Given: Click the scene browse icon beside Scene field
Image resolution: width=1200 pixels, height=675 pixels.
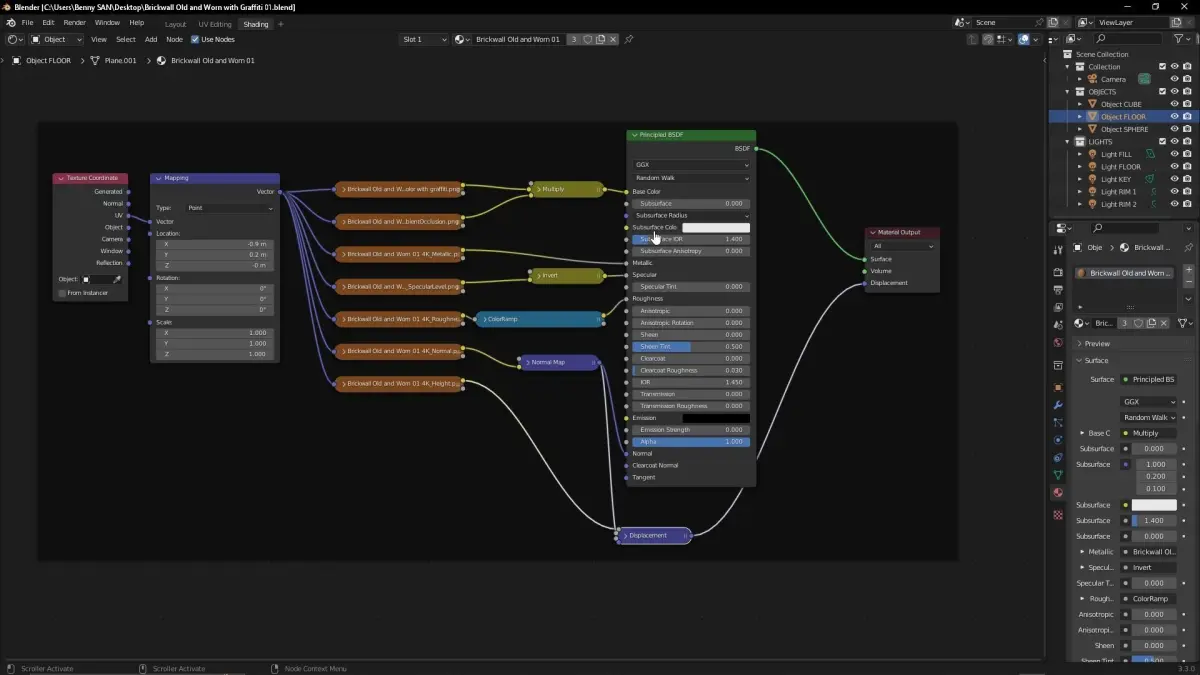Looking at the screenshot, I should pyautogui.click(x=962, y=22).
